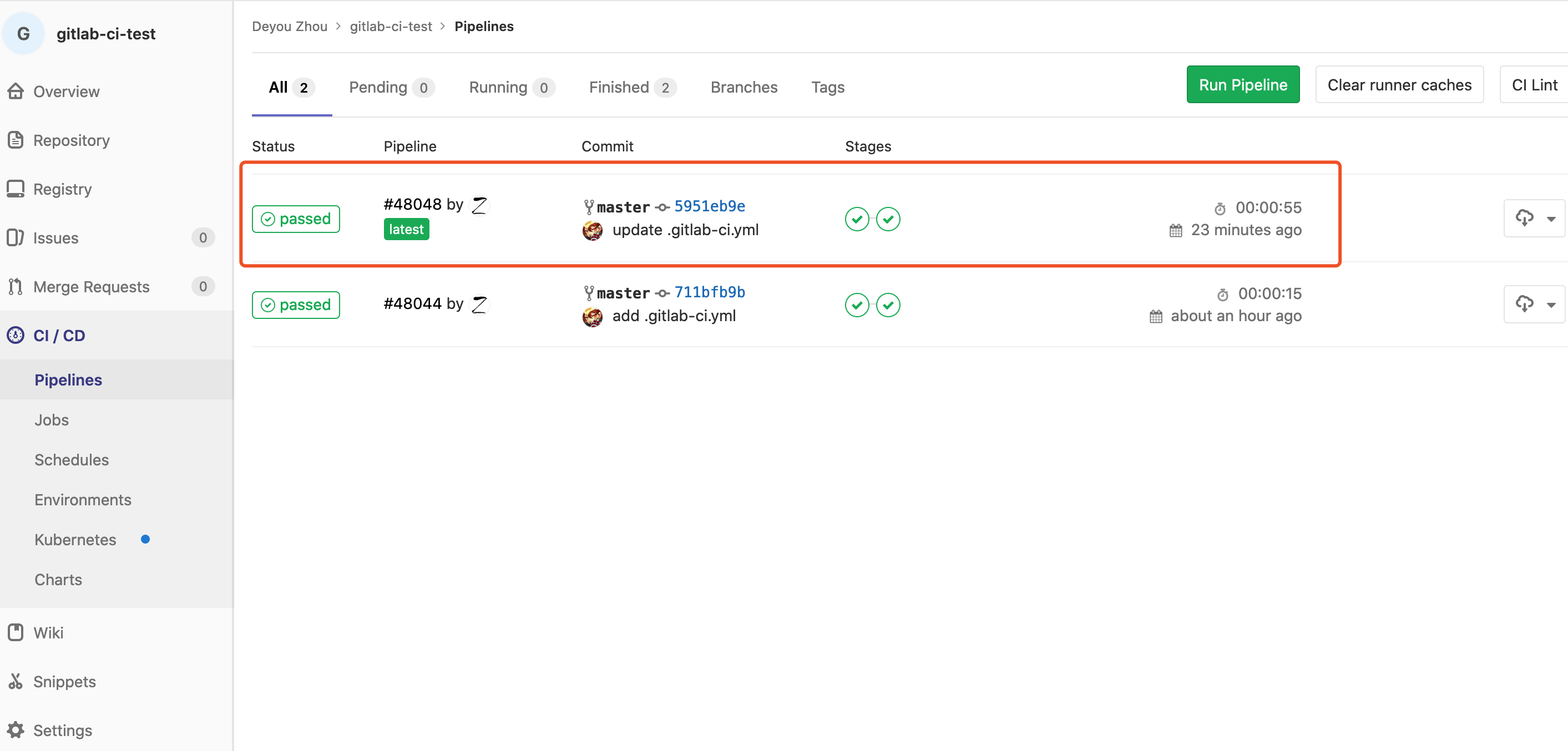
Task: Expand the CI / CD sidebar section
Action: coord(59,336)
